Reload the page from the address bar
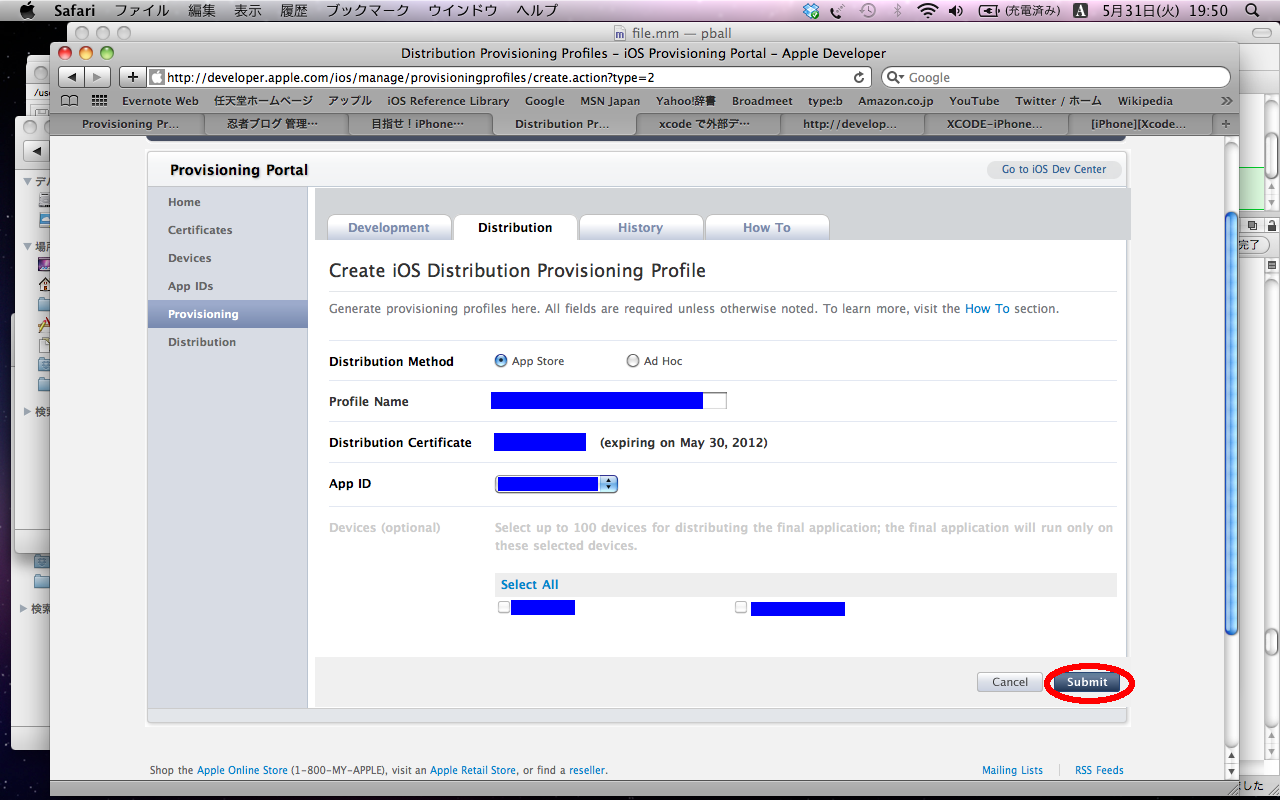 pos(859,77)
